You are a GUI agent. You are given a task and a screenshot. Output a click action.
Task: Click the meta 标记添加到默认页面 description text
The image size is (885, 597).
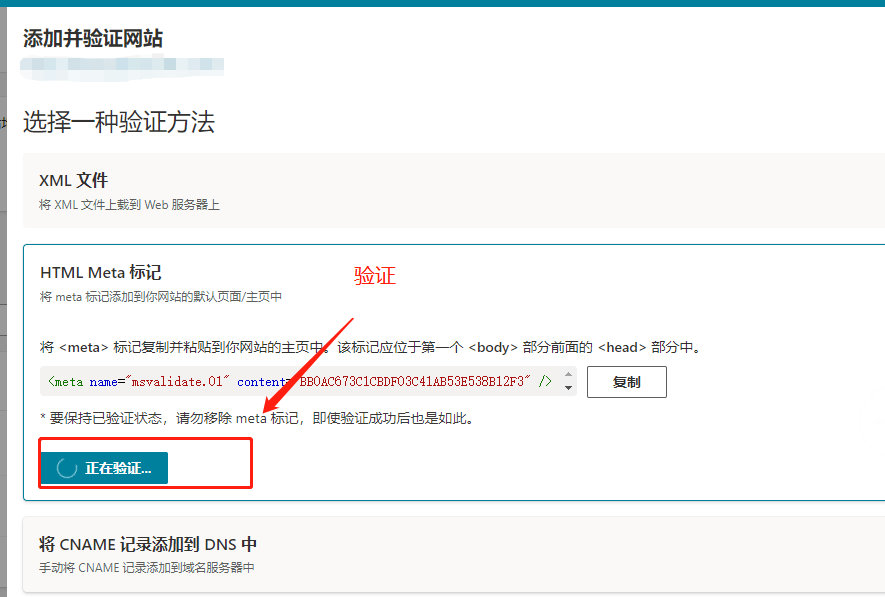pyautogui.click(x=161, y=297)
